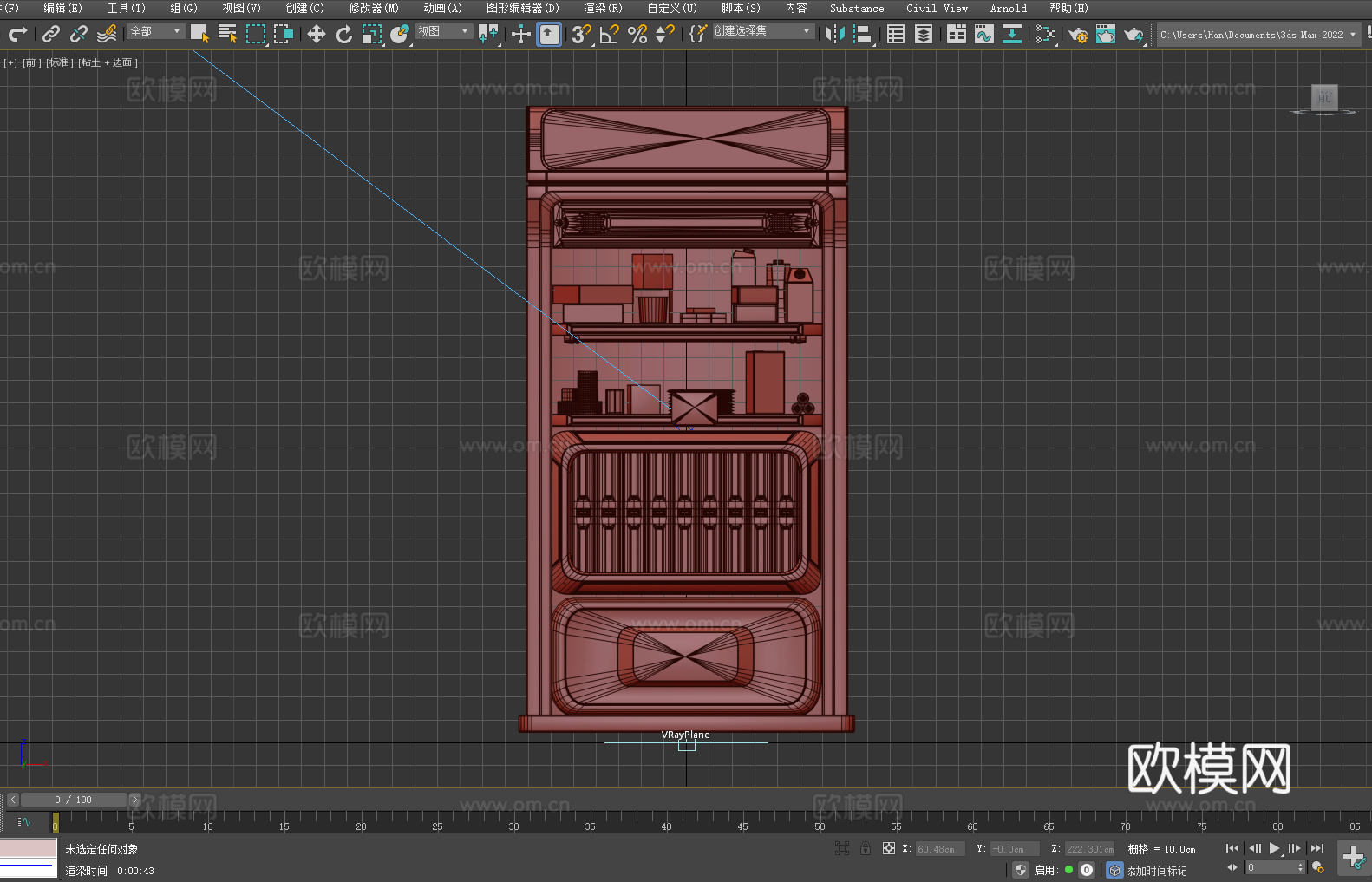Viewport: 1372px width, 882px height.
Task: Select the Link objects tool
Action: (51, 34)
